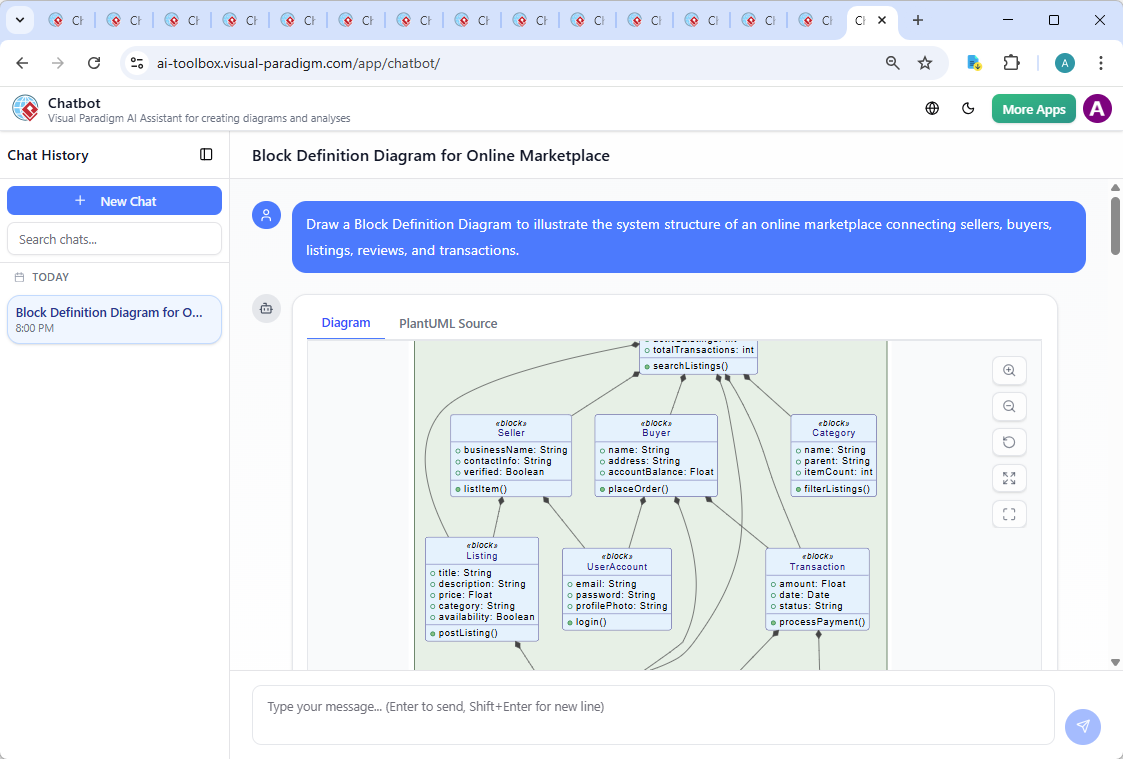Image resolution: width=1123 pixels, height=759 pixels.
Task: Open More Apps
Action: coord(1033,109)
